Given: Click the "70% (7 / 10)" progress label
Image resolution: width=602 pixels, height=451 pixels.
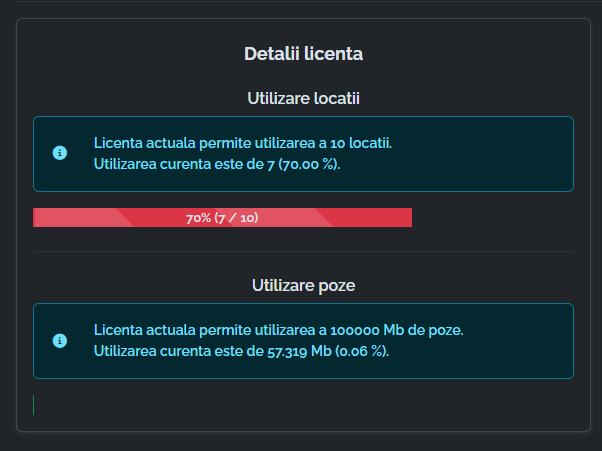Looking at the screenshot, I should tap(222, 218).
